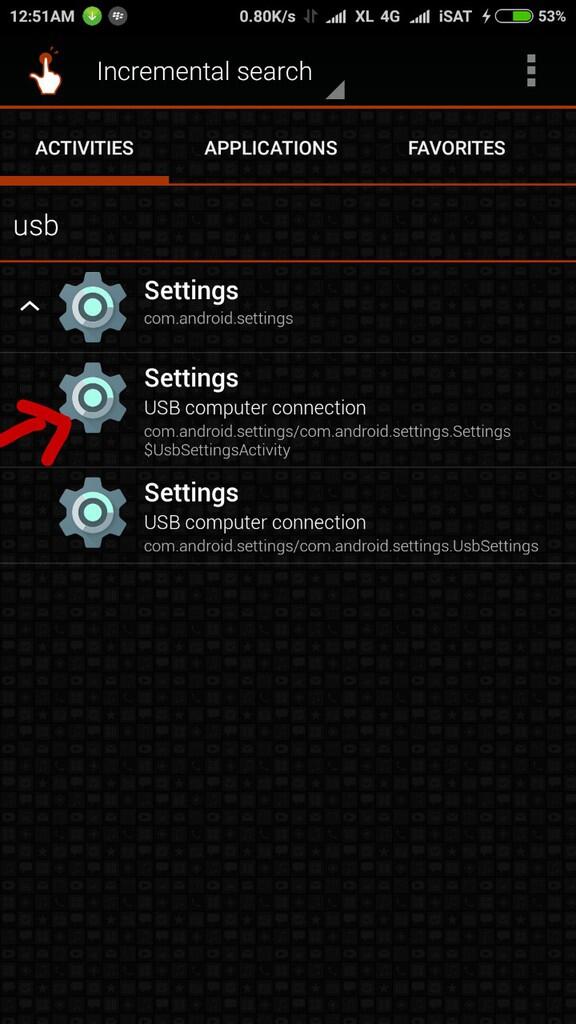Collapse the Settings group with the chevron
This screenshot has height=1024, width=576.
tap(29, 306)
